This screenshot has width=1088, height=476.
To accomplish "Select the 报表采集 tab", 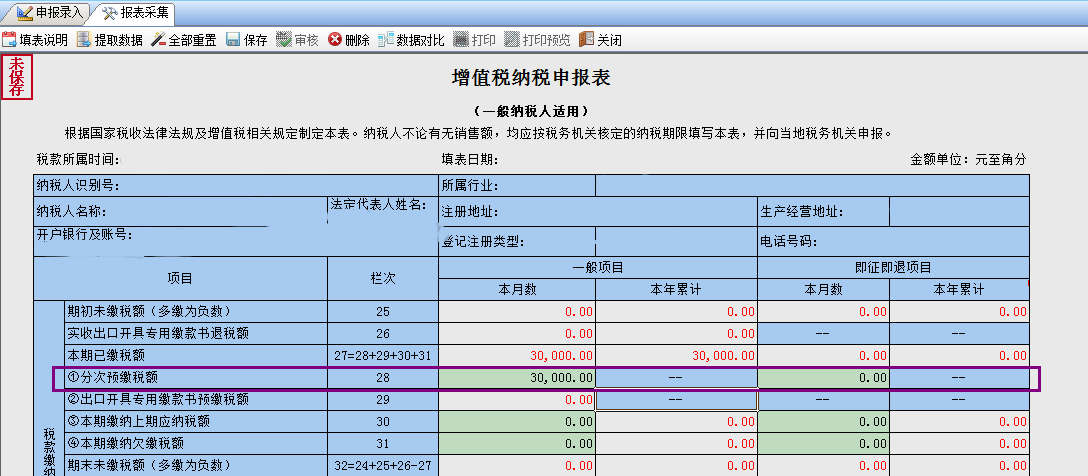I will [x=136, y=12].
